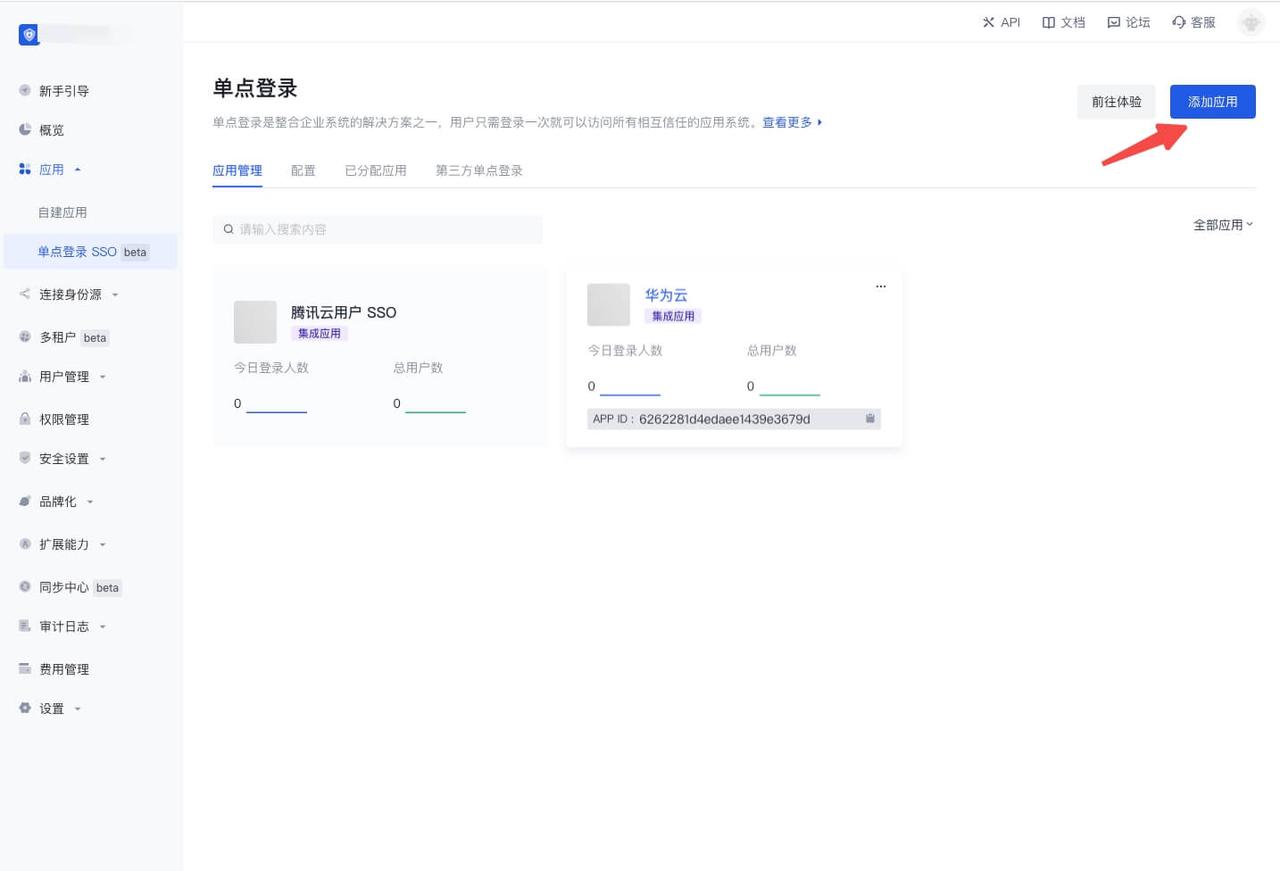The height and width of the screenshot is (871, 1280).
Task: Focus the 请输入搜索内容 search field
Action: tap(377, 229)
